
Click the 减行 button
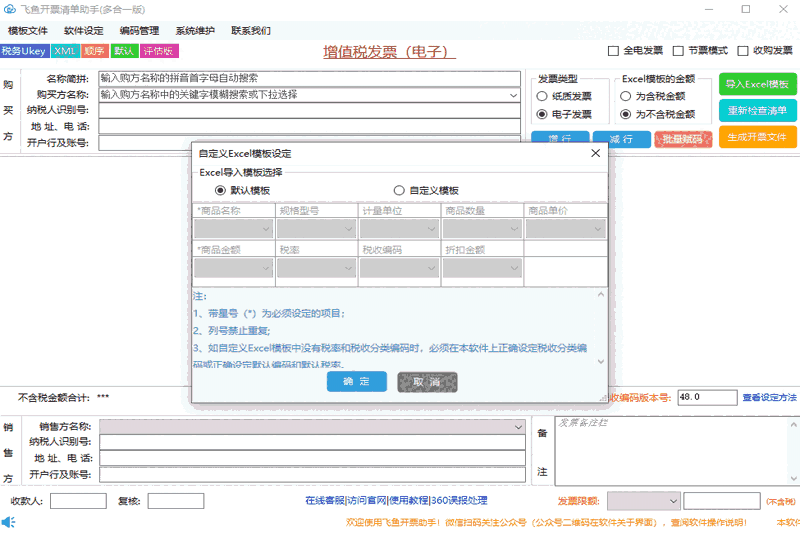(x=622, y=138)
